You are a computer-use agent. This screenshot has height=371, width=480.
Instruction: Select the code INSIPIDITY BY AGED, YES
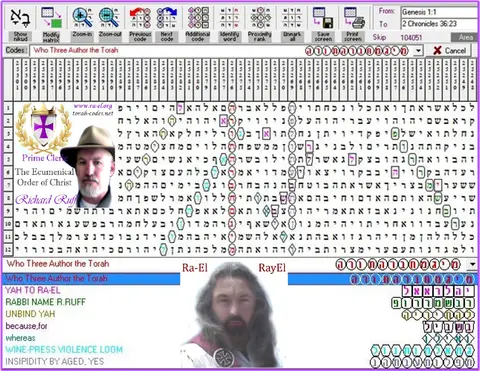point(55,361)
